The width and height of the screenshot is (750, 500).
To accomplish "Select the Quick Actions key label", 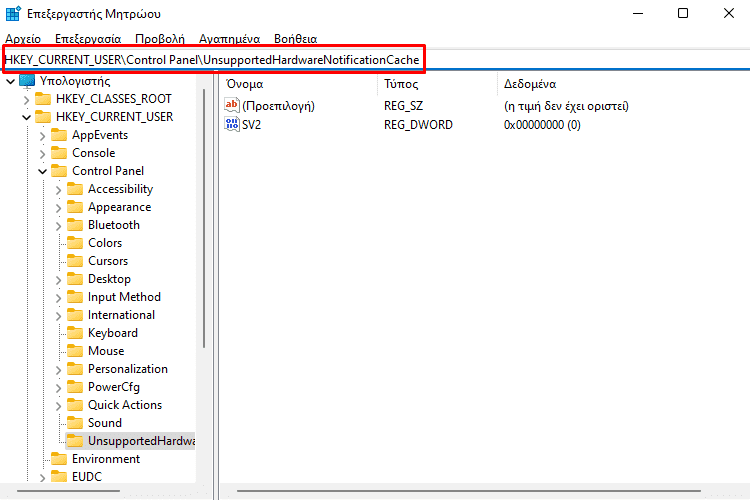I will tap(125, 405).
